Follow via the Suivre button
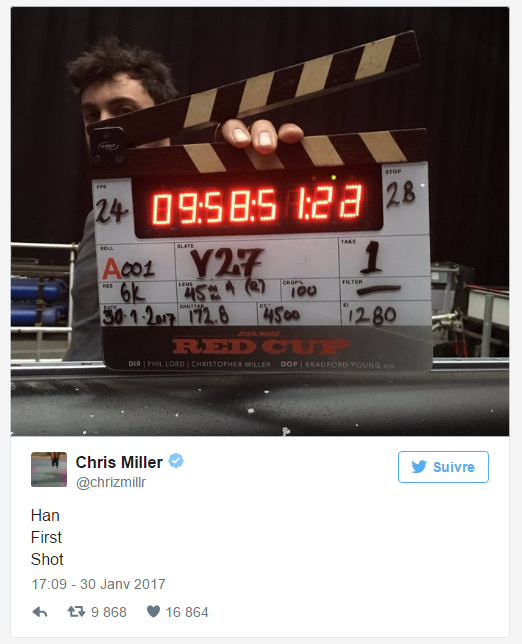 point(443,467)
